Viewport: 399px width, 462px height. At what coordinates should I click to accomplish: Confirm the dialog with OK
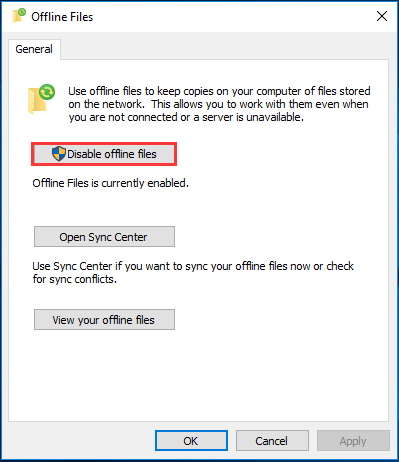click(x=191, y=441)
